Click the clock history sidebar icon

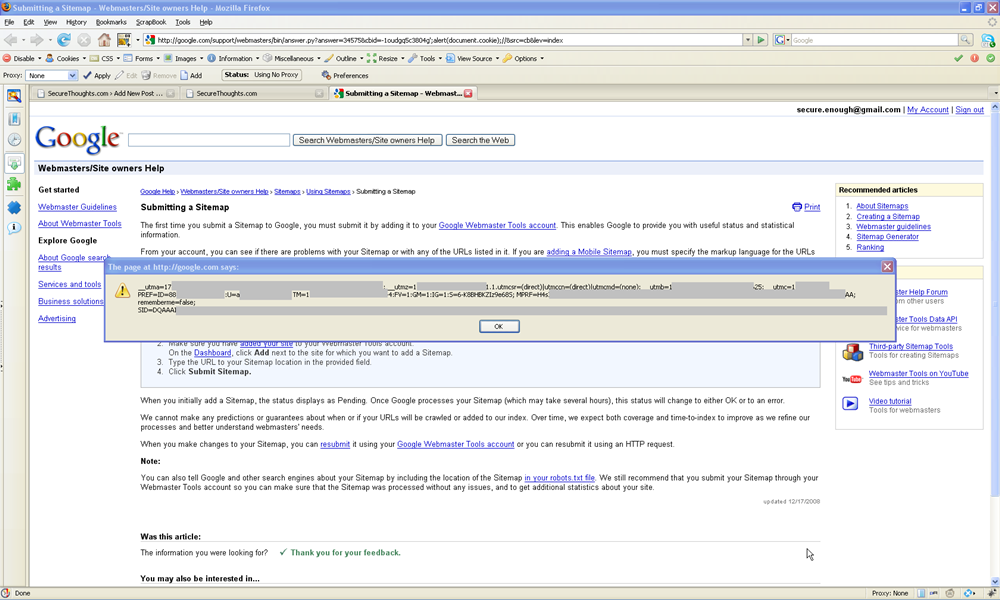pyautogui.click(x=13, y=140)
